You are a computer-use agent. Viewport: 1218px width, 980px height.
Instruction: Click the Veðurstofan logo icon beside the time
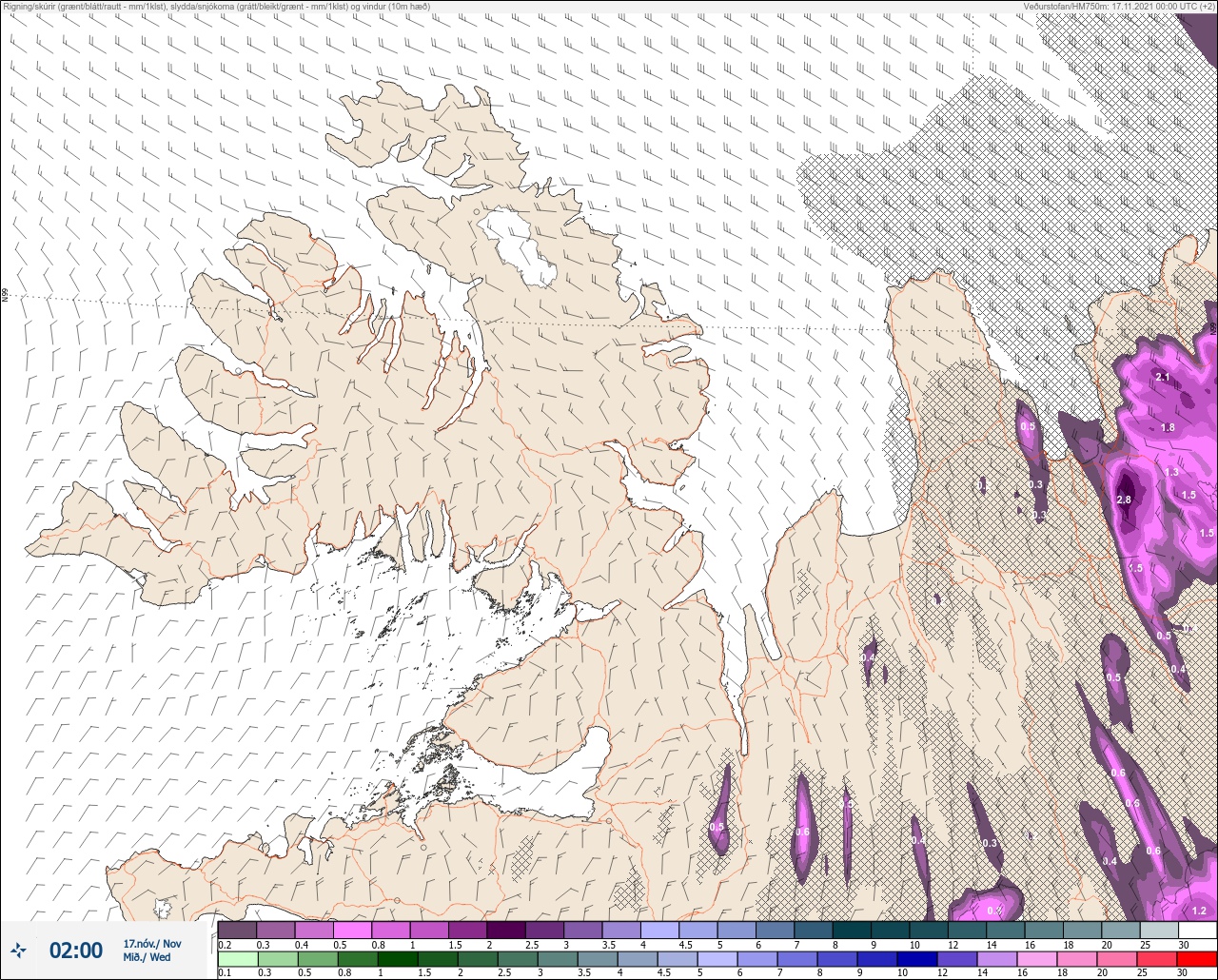pos(19,950)
